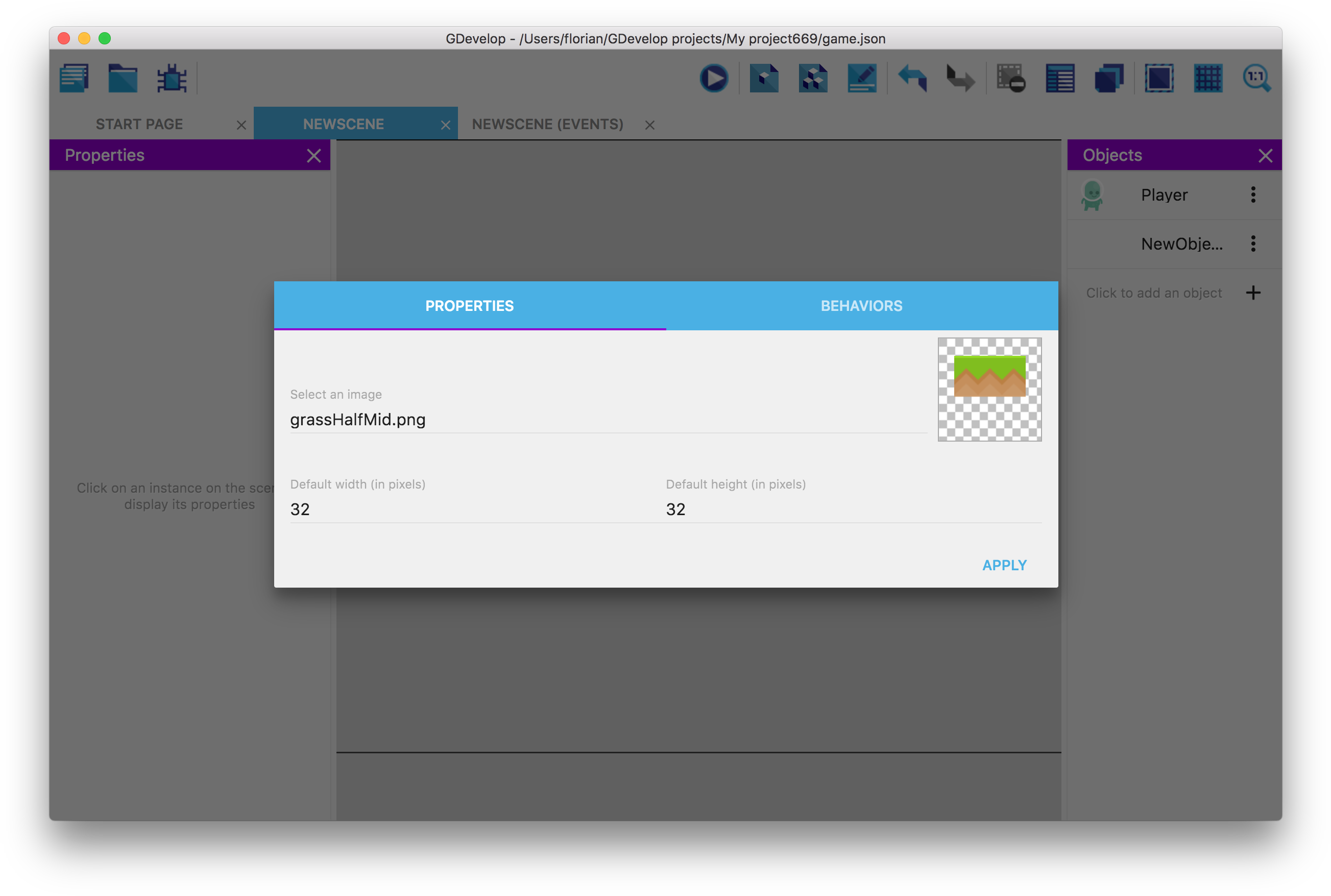Open Player object options menu
Viewport: 1331px width, 896px height.
point(1253,195)
